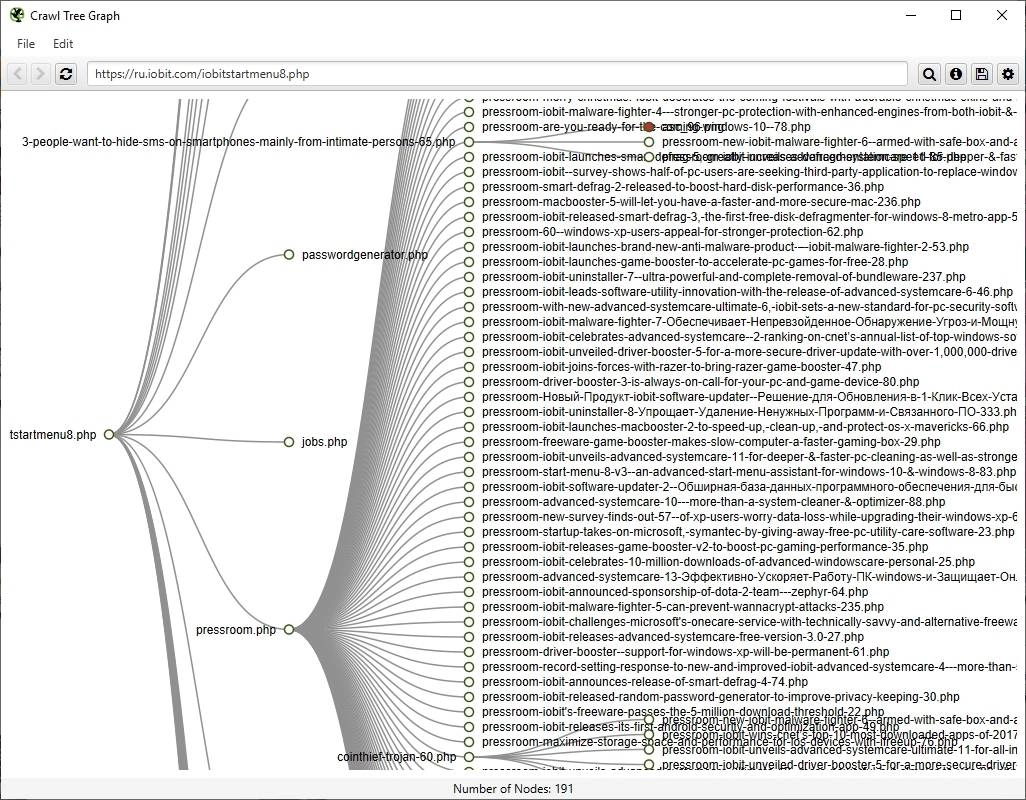
Task: Select pressroom-iobit-celebrates-10-million-downloads node
Action: tap(469, 562)
